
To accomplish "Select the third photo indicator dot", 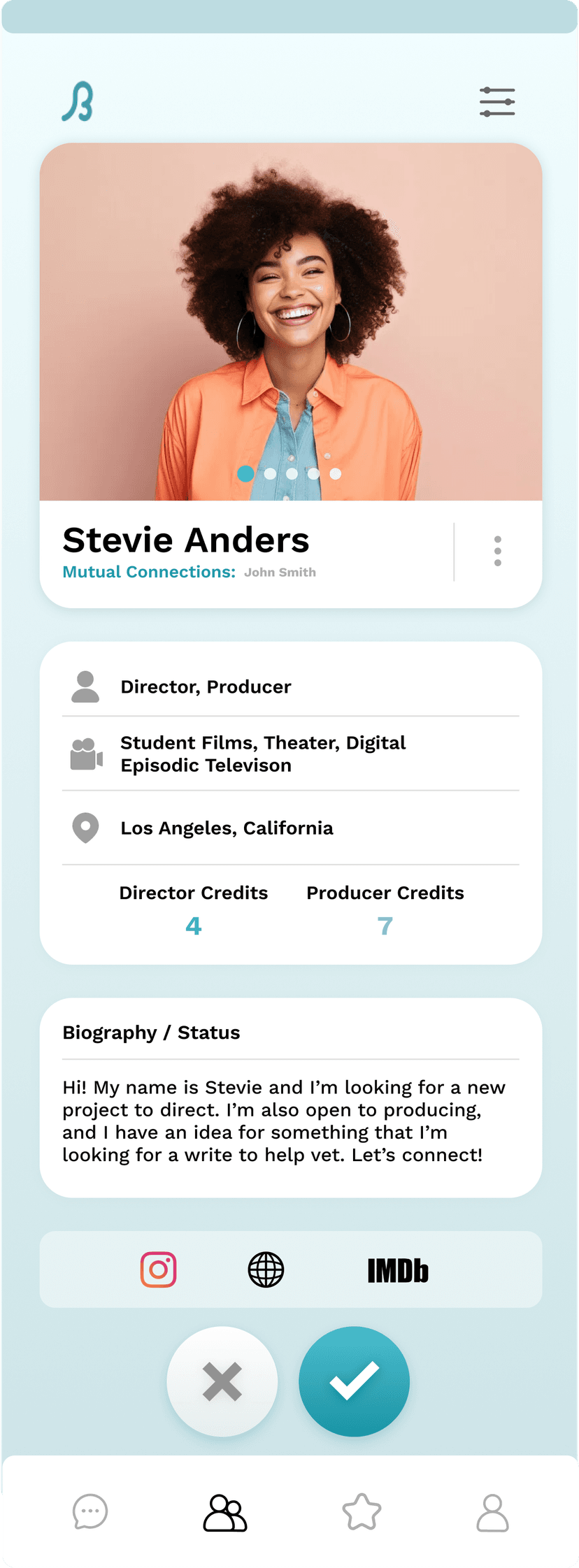I will [x=292, y=474].
